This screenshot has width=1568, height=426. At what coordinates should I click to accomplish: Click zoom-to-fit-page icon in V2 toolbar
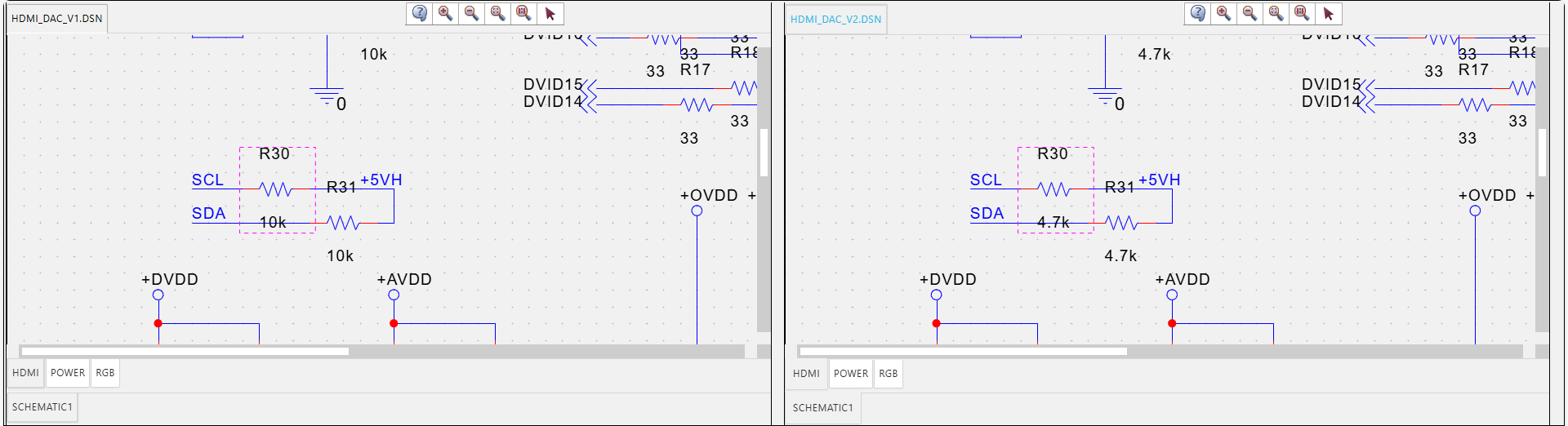point(1302,13)
